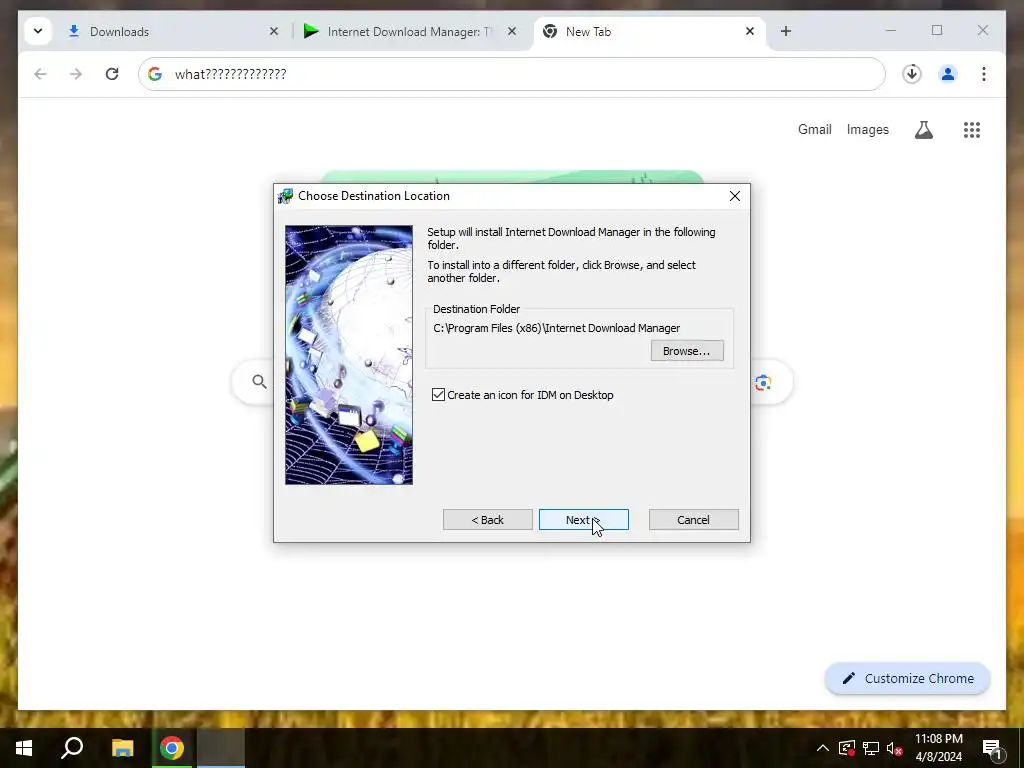This screenshot has height=768, width=1024.
Task: Click the blank running app taskbar button
Action: coord(221,748)
